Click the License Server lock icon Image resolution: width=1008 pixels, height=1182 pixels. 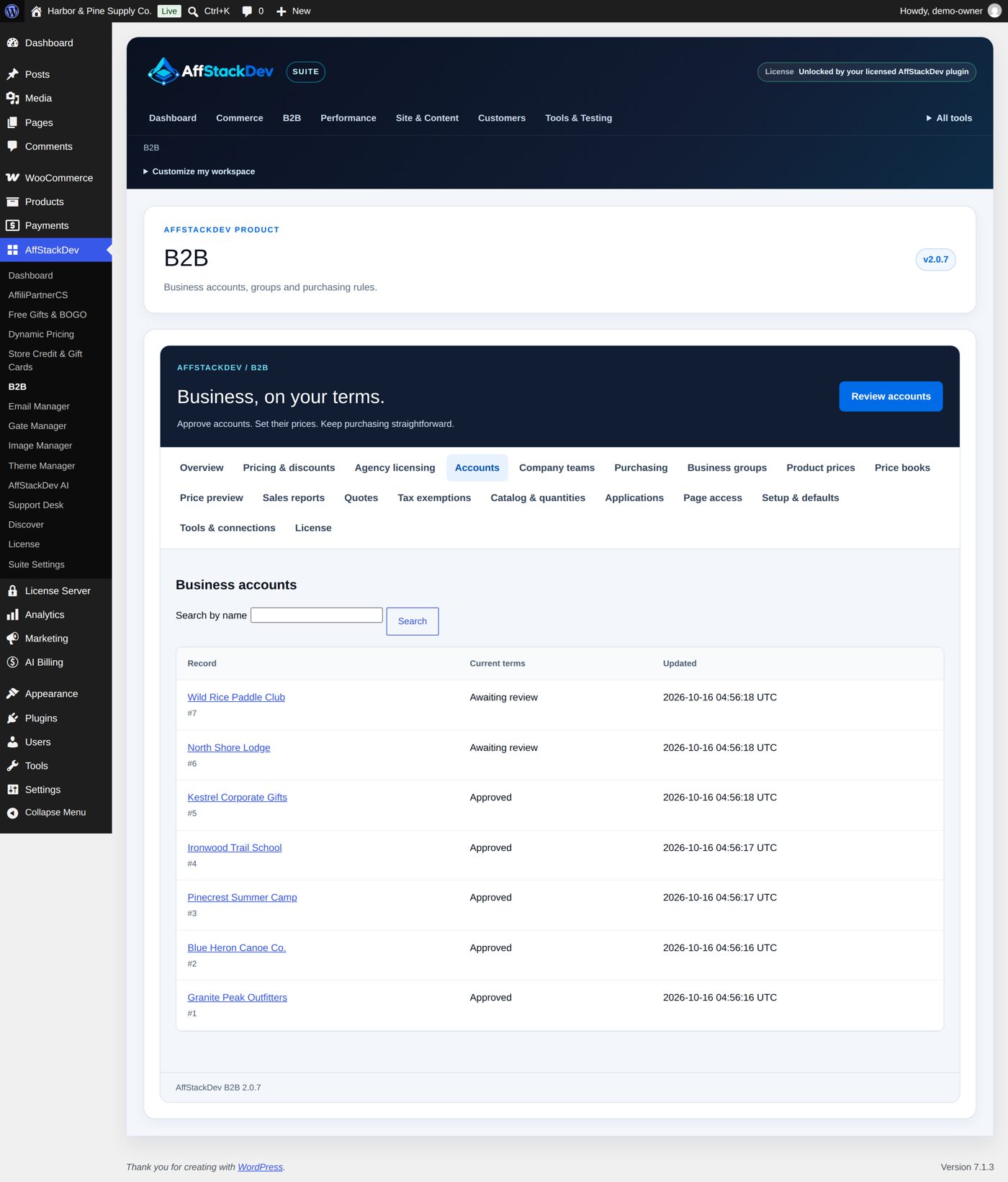coord(12,591)
